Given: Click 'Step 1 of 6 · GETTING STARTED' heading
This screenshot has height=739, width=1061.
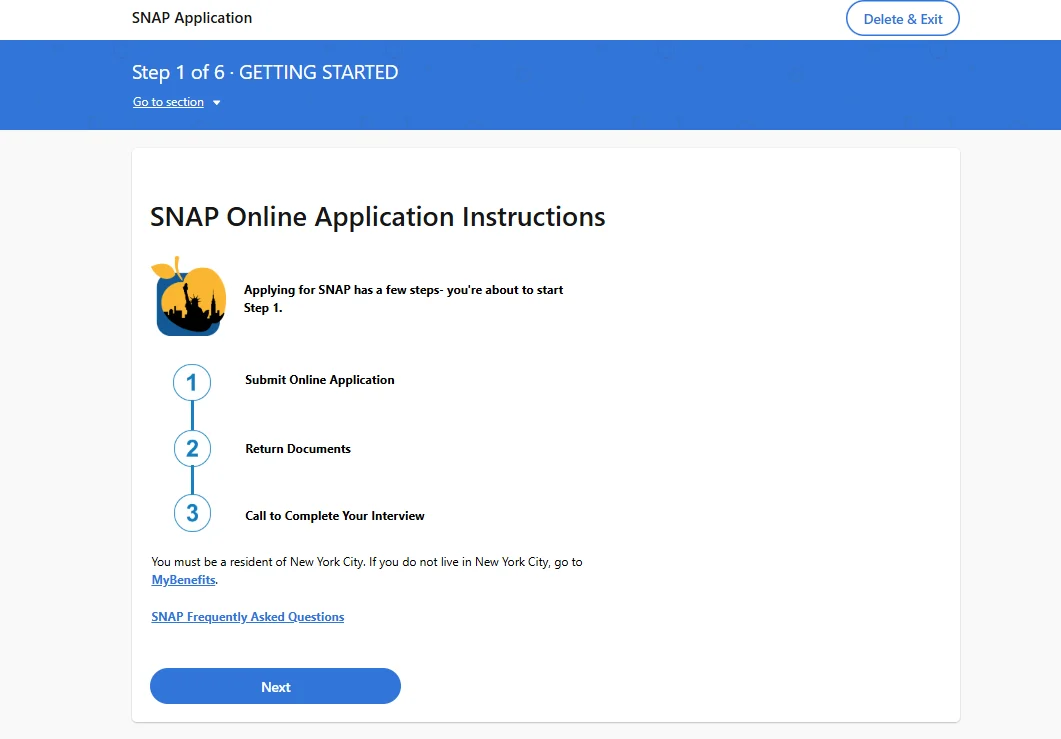Looking at the screenshot, I should pos(265,72).
